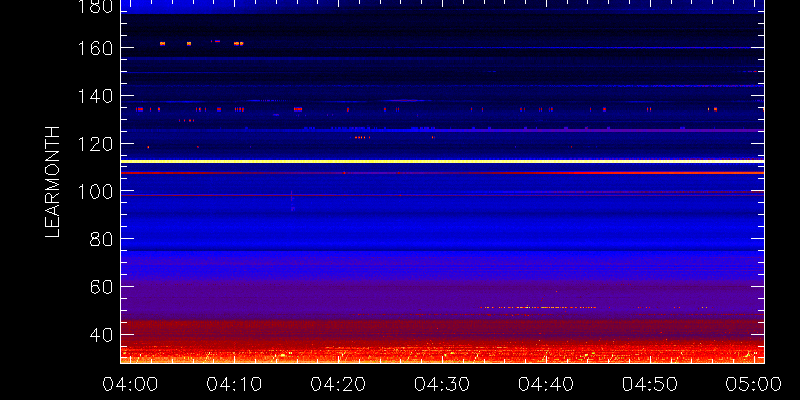This screenshot has width=800, height=400.
Task: Click the 04:20 time axis label
Action: (338, 384)
